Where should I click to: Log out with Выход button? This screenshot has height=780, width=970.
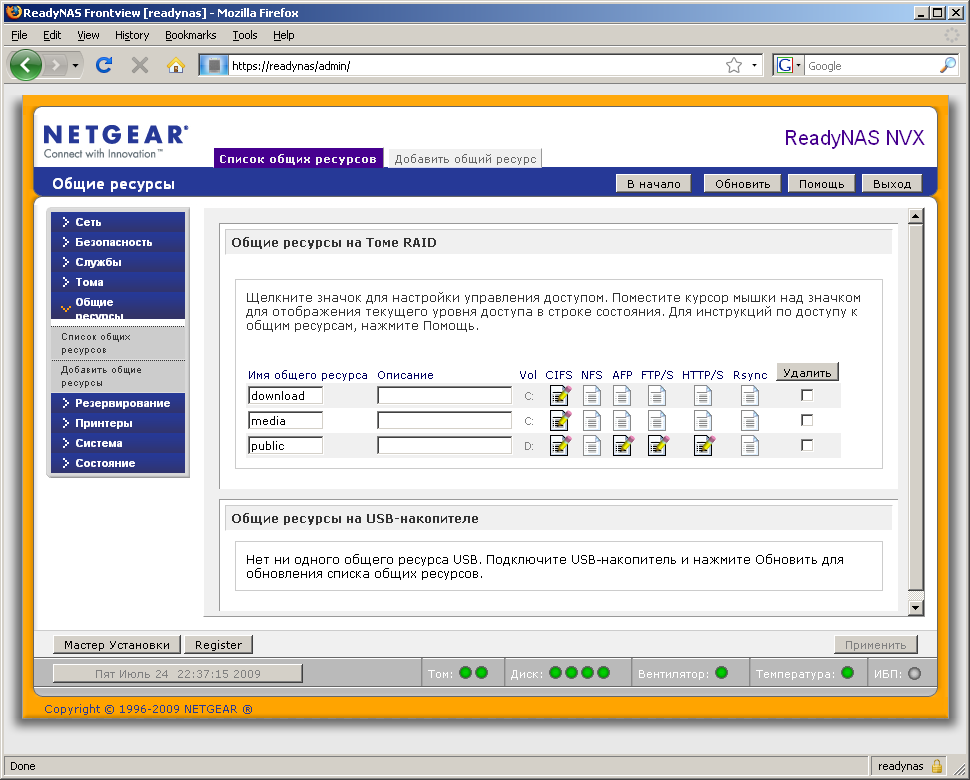pyautogui.click(x=891, y=184)
